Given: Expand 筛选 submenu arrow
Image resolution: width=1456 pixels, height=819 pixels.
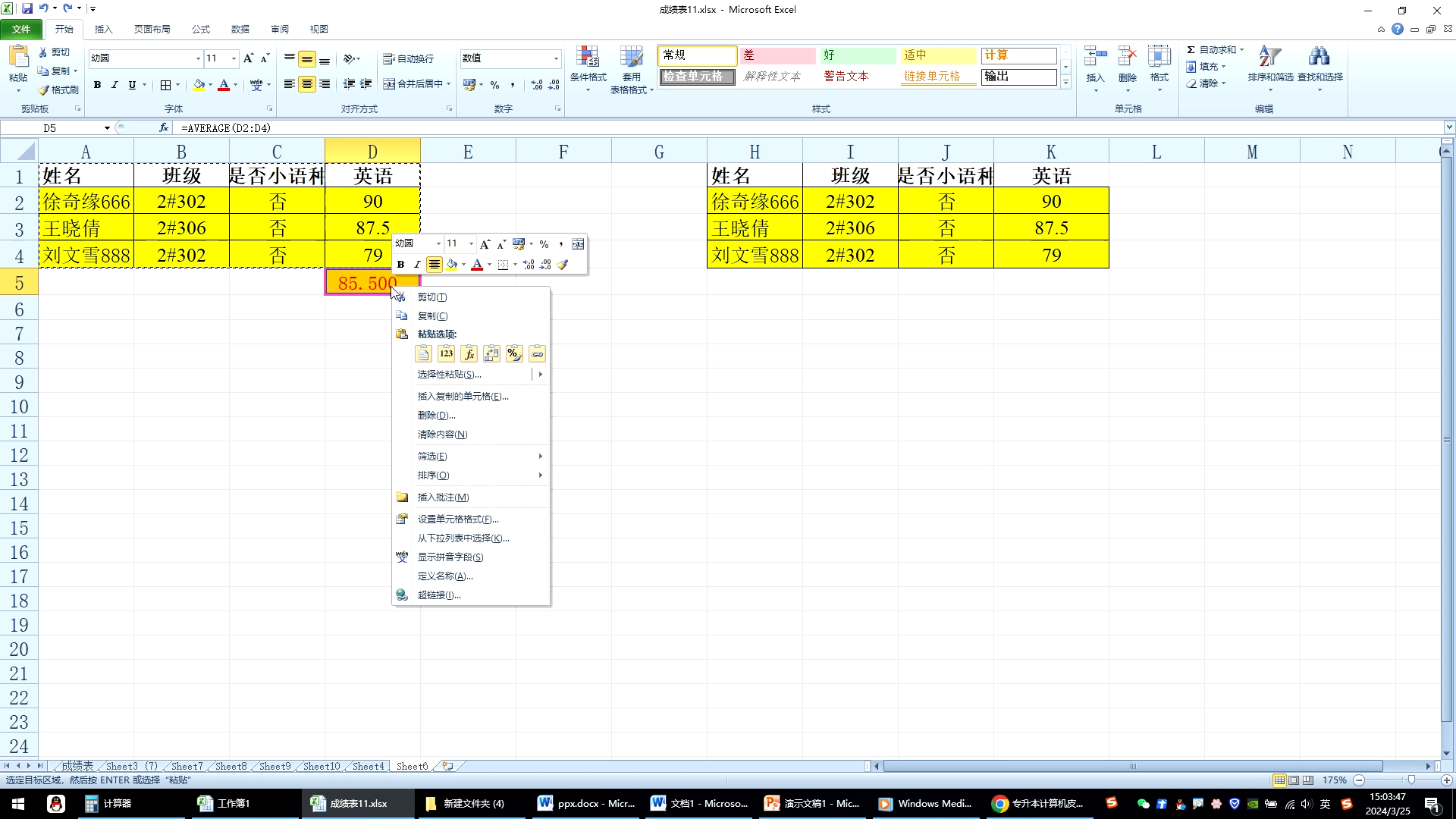Looking at the screenshot, I should click(540, 456).
